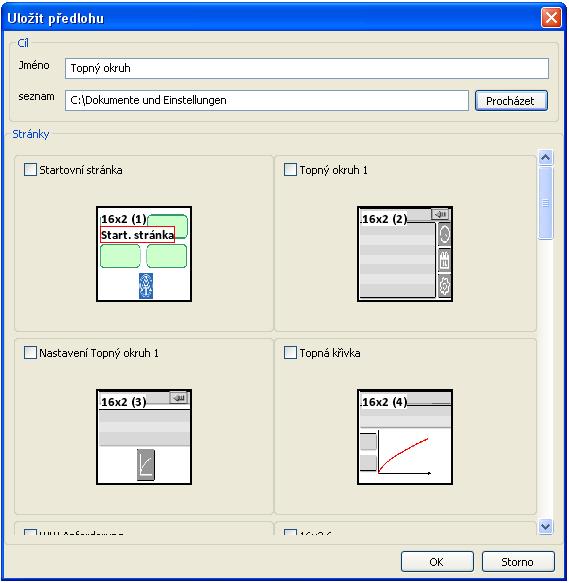
Task: Click the back arrow icon in 16x2 (2) thumbnail
Action: [440, 214]
